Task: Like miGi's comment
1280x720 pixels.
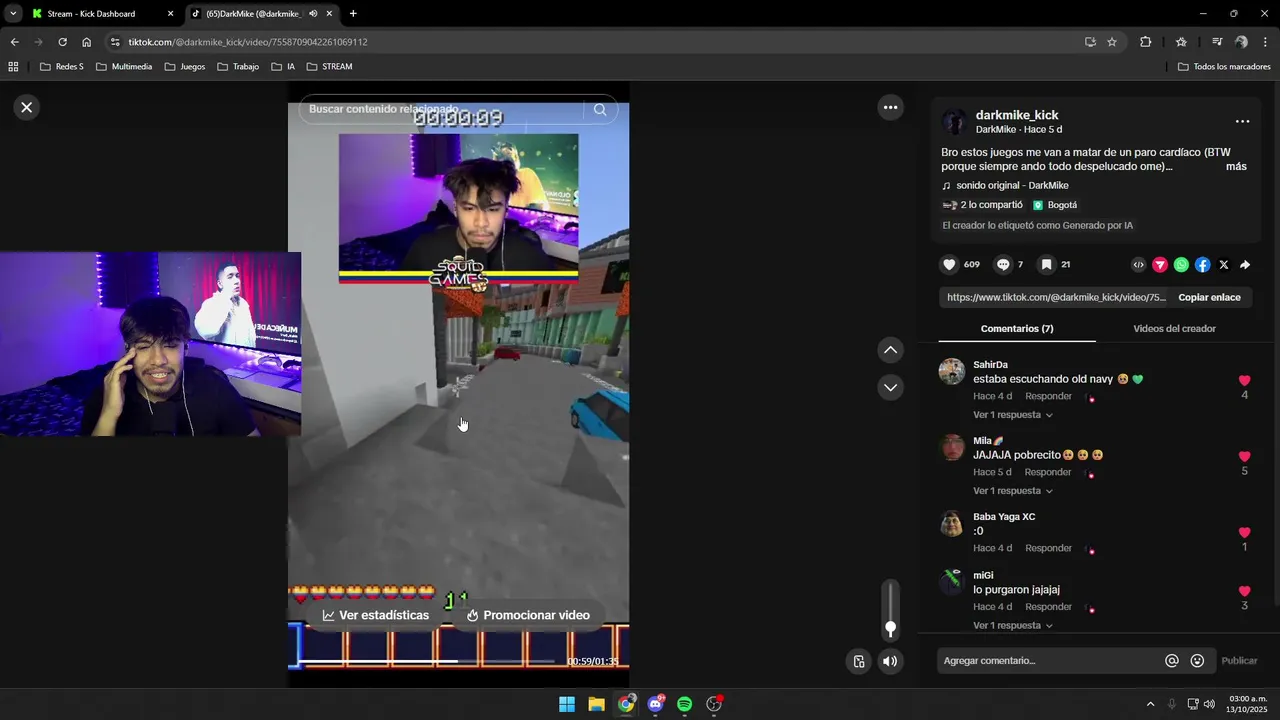Action: click(x=1244, y=591)
